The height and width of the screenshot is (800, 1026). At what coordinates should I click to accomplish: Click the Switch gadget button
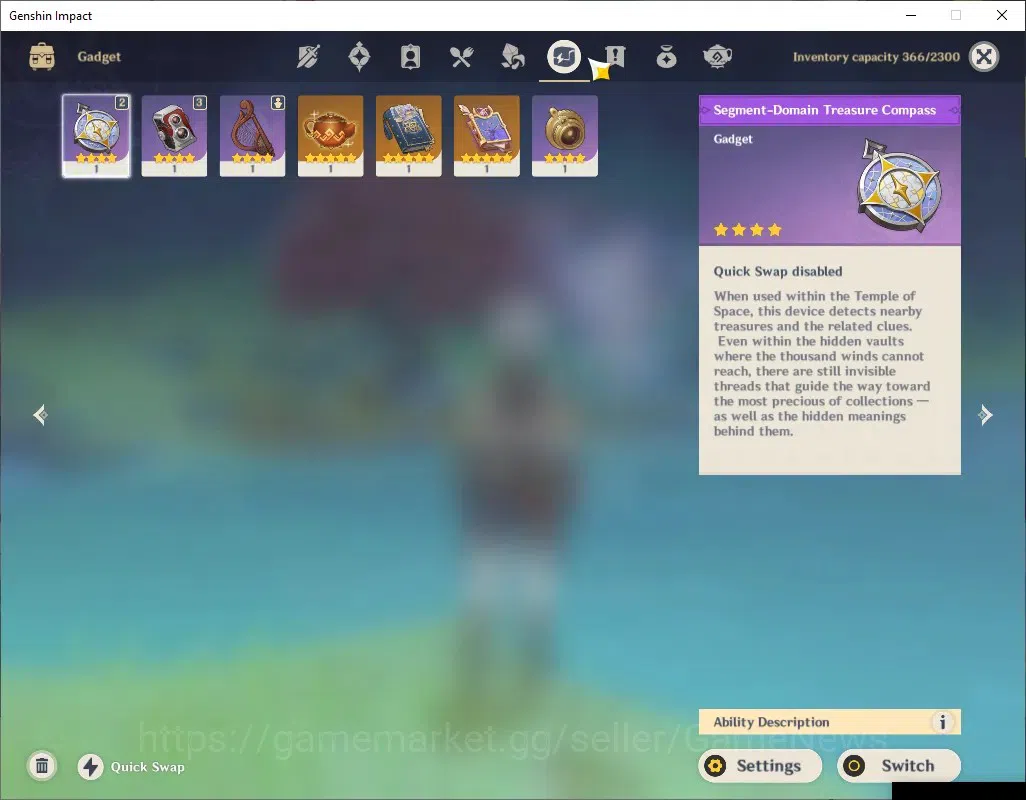(x=899, y=765)
